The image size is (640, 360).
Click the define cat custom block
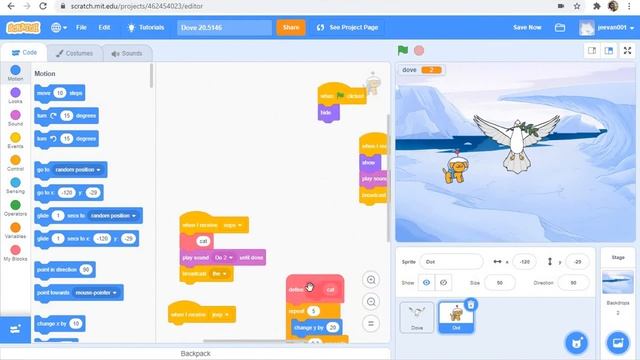(x=315, y=289)
